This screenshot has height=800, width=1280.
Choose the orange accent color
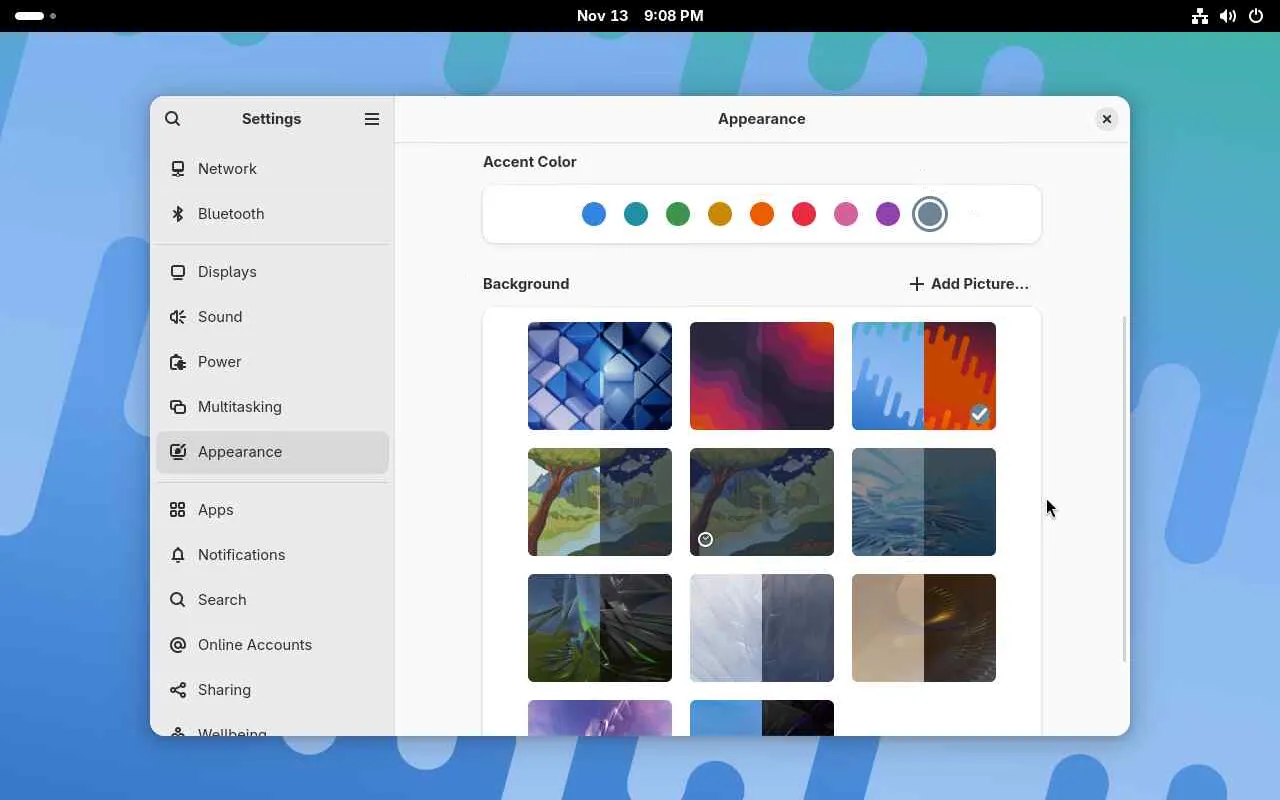click(762, 214)
